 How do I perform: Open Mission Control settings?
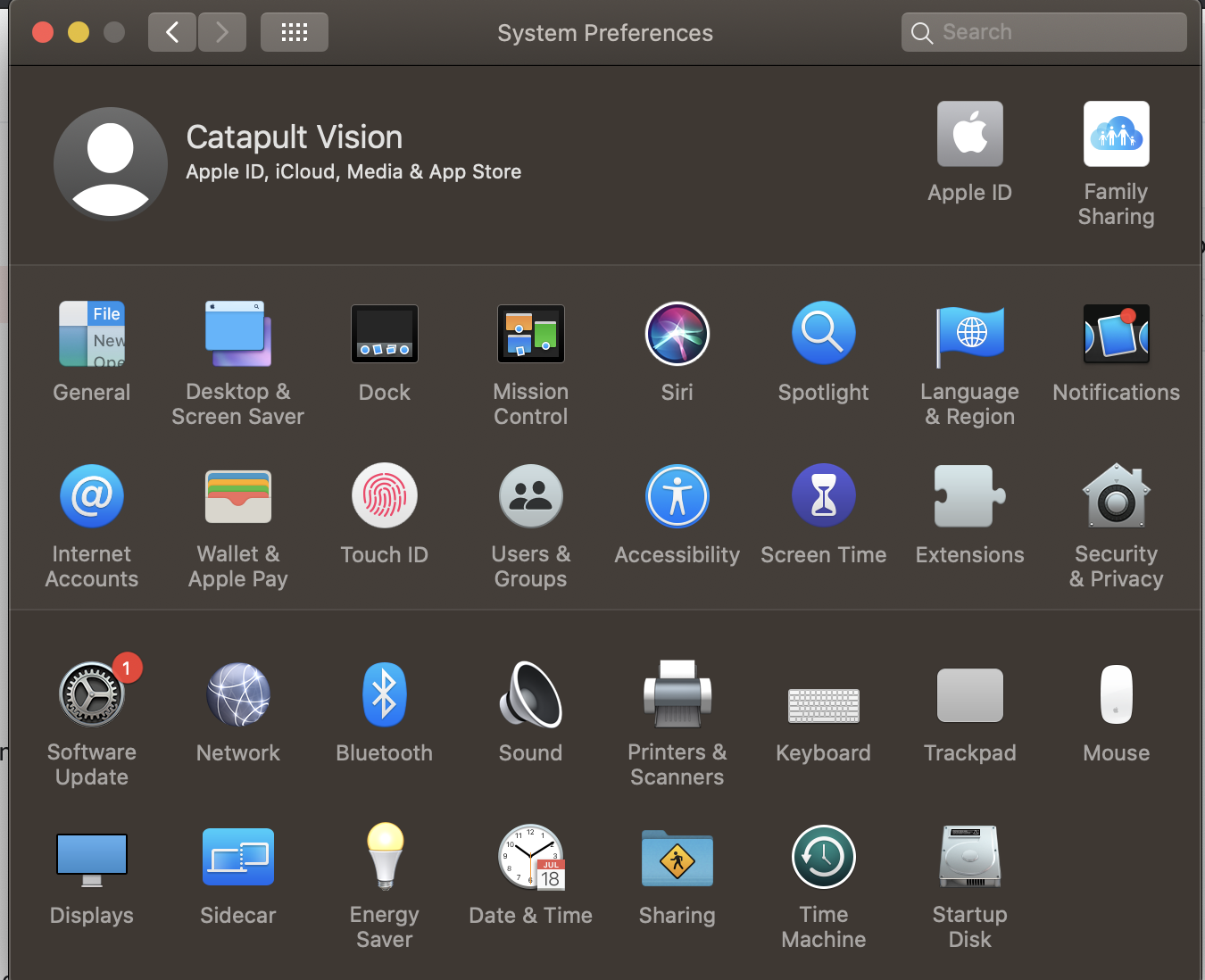point(530,335)
